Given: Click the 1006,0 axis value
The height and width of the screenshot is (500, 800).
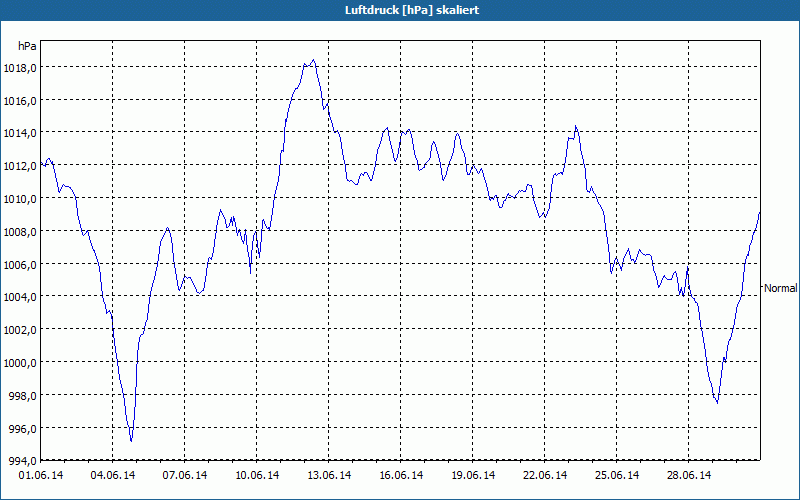Looking at the screenshot, I should click(20, 265).
